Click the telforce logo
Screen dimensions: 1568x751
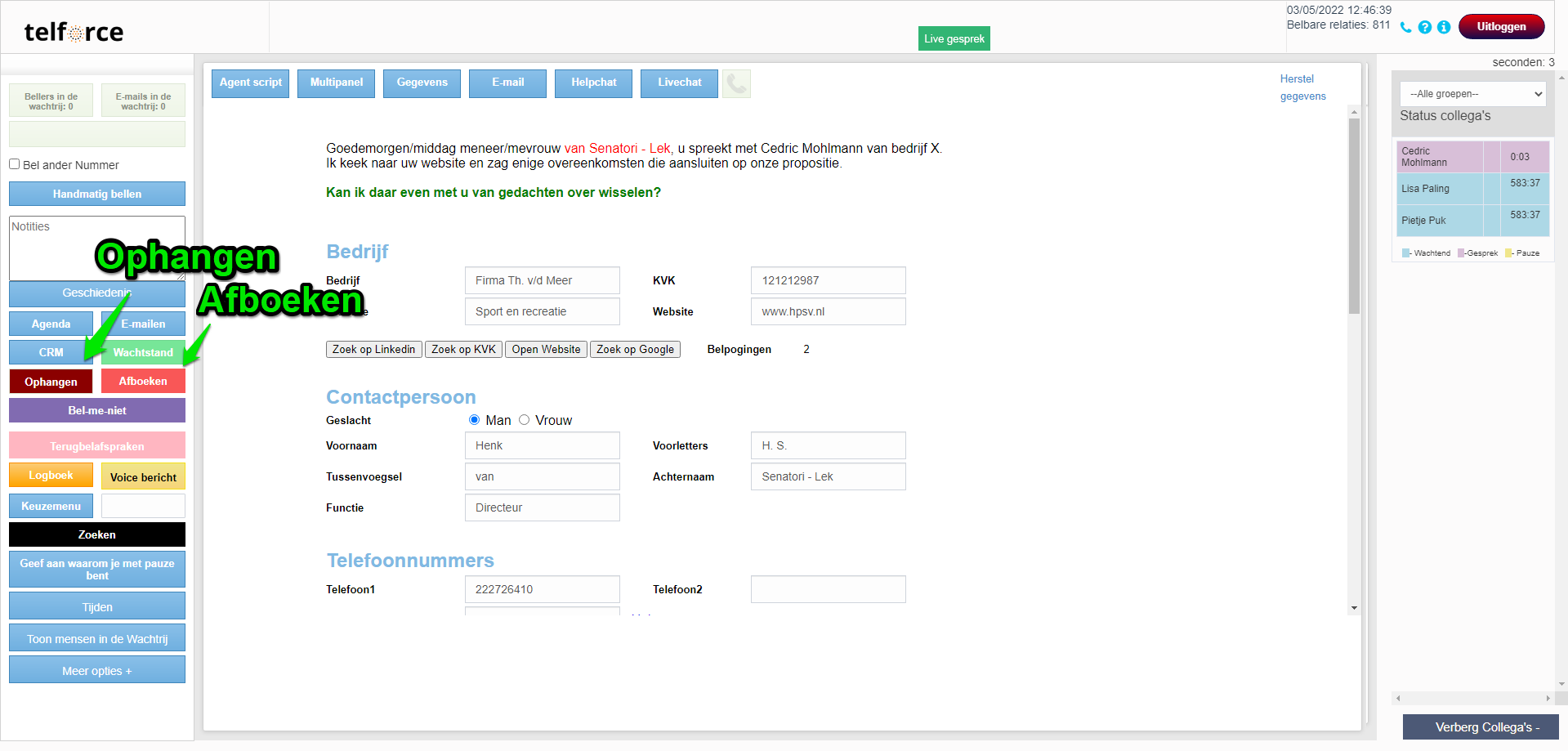(x=74, y=32)
